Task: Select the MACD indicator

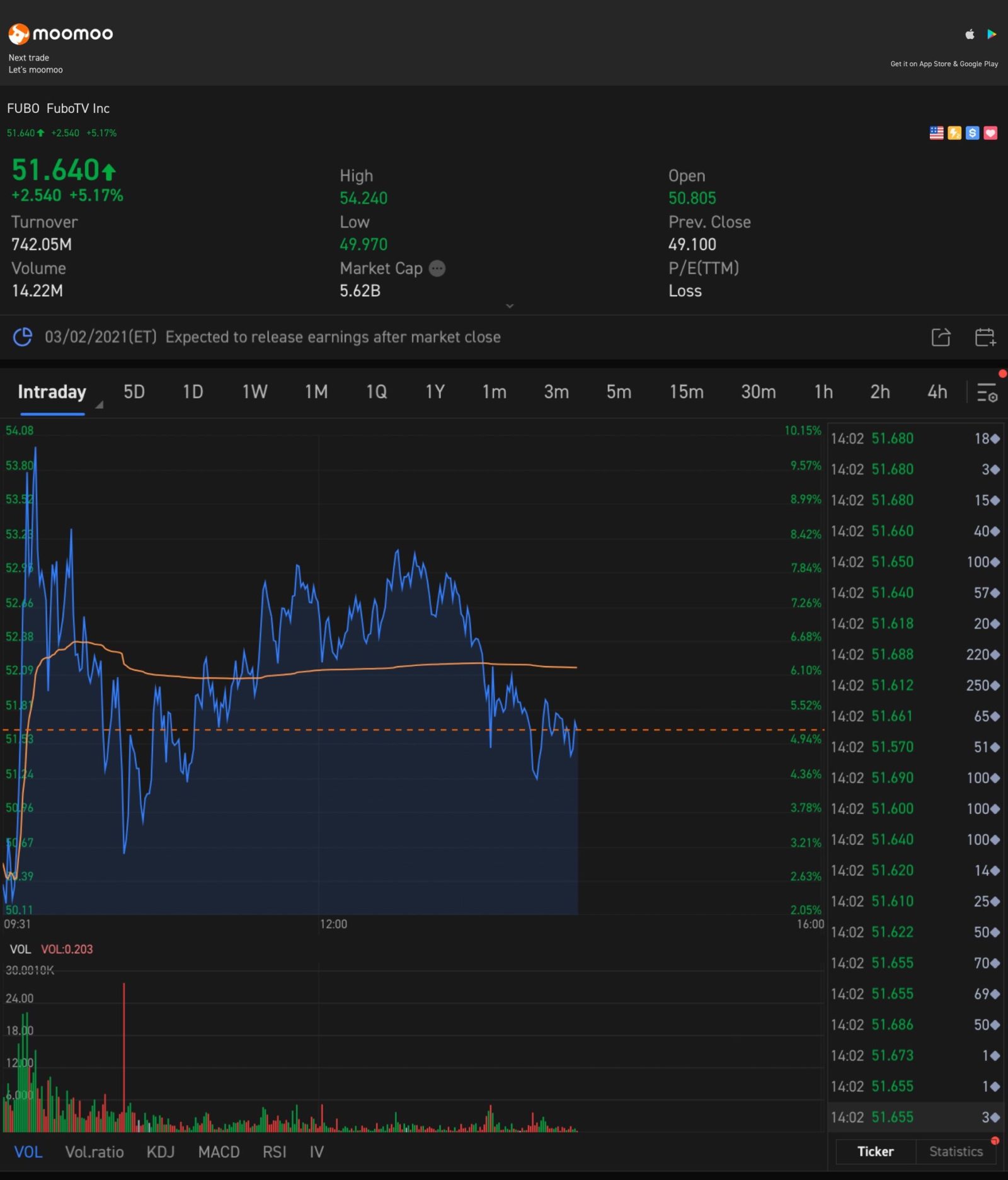Action: pos(219,1152)
